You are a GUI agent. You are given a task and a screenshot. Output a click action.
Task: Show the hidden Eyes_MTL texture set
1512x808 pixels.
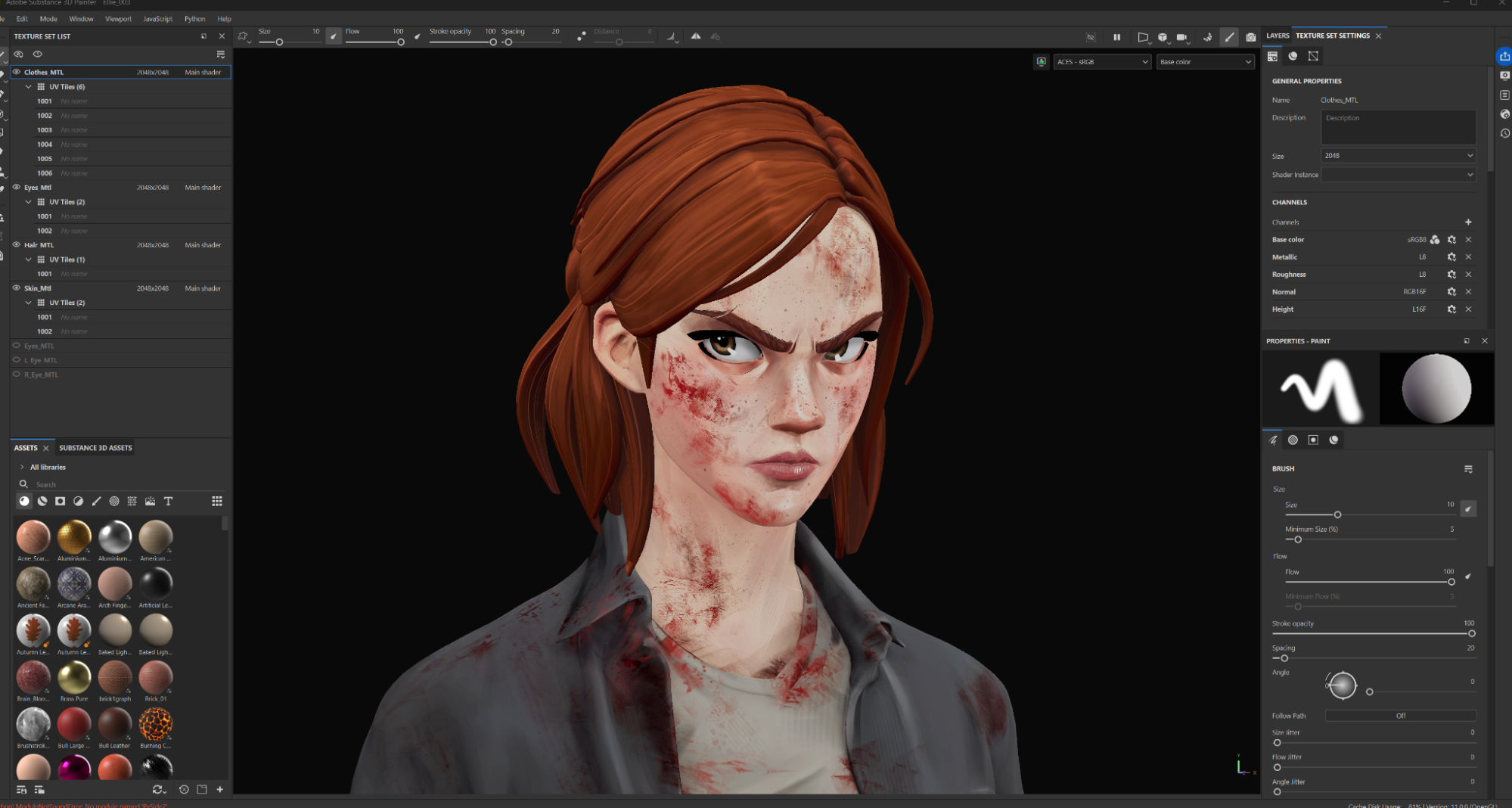point(17,346)
